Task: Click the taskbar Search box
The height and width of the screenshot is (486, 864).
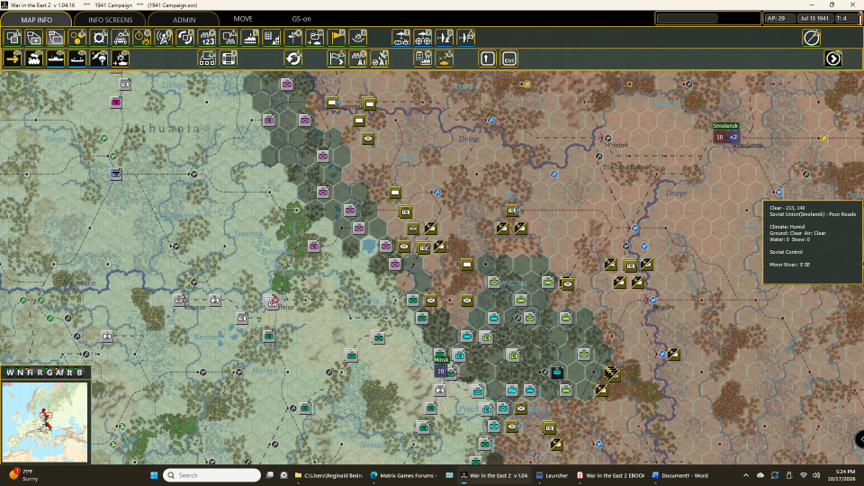Action: pos(212,475)
